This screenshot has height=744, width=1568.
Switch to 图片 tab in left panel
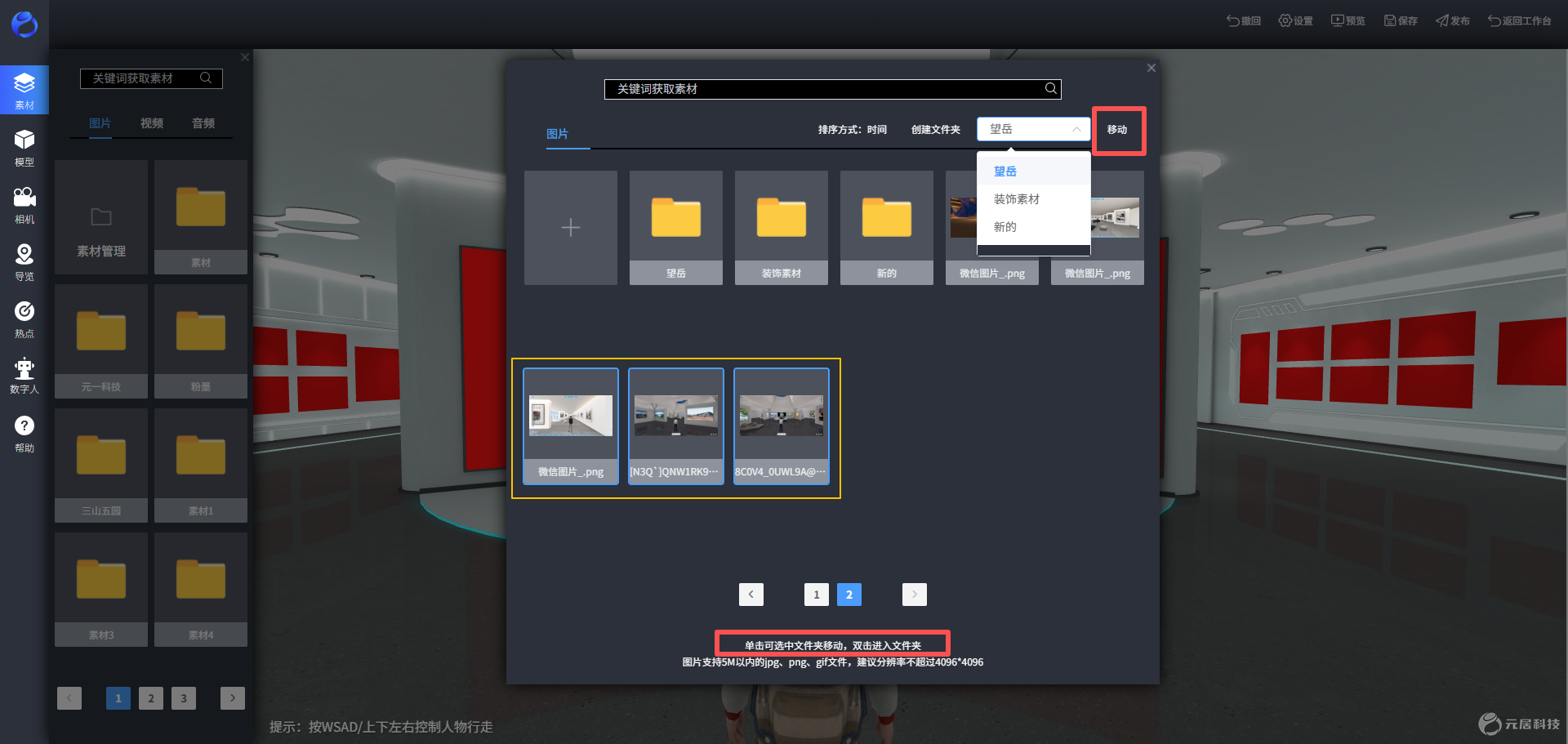pos(100,123)
